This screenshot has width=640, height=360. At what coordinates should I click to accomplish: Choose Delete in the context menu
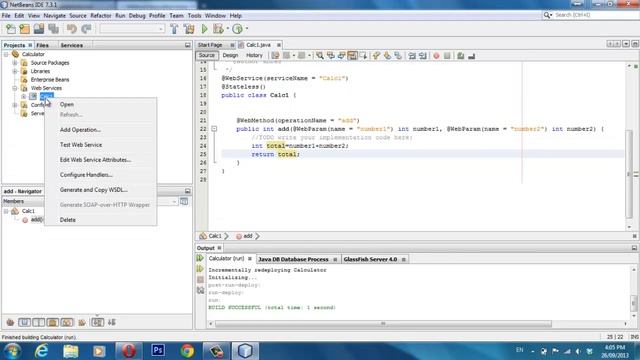[x=100, y=220]
